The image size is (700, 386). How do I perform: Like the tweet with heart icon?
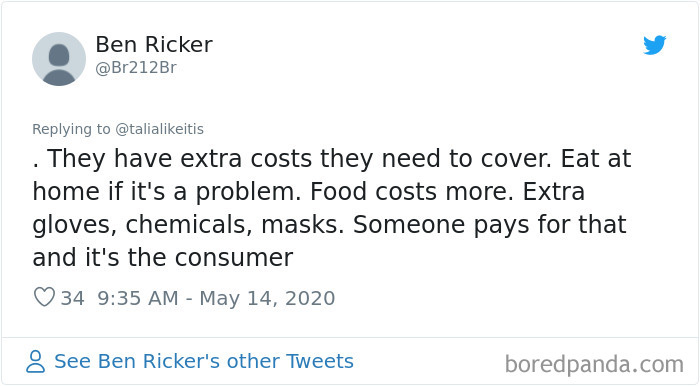[44, 297]
